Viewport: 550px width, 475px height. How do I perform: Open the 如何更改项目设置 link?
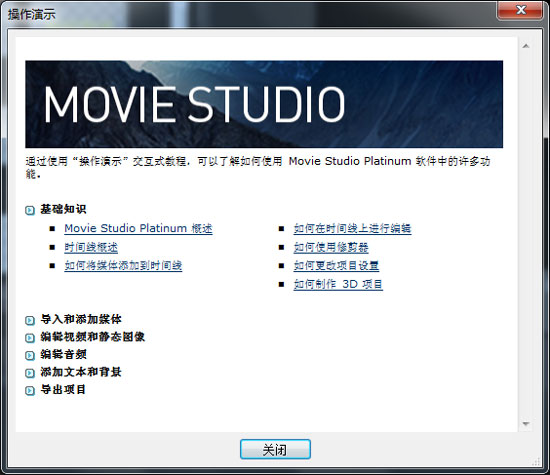pos(336,266)
